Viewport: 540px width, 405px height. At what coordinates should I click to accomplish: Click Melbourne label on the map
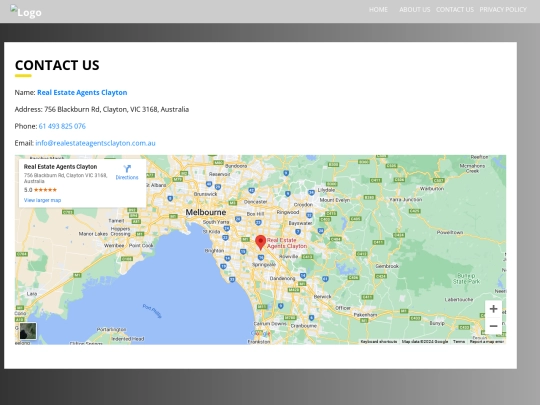coord(206,212)
